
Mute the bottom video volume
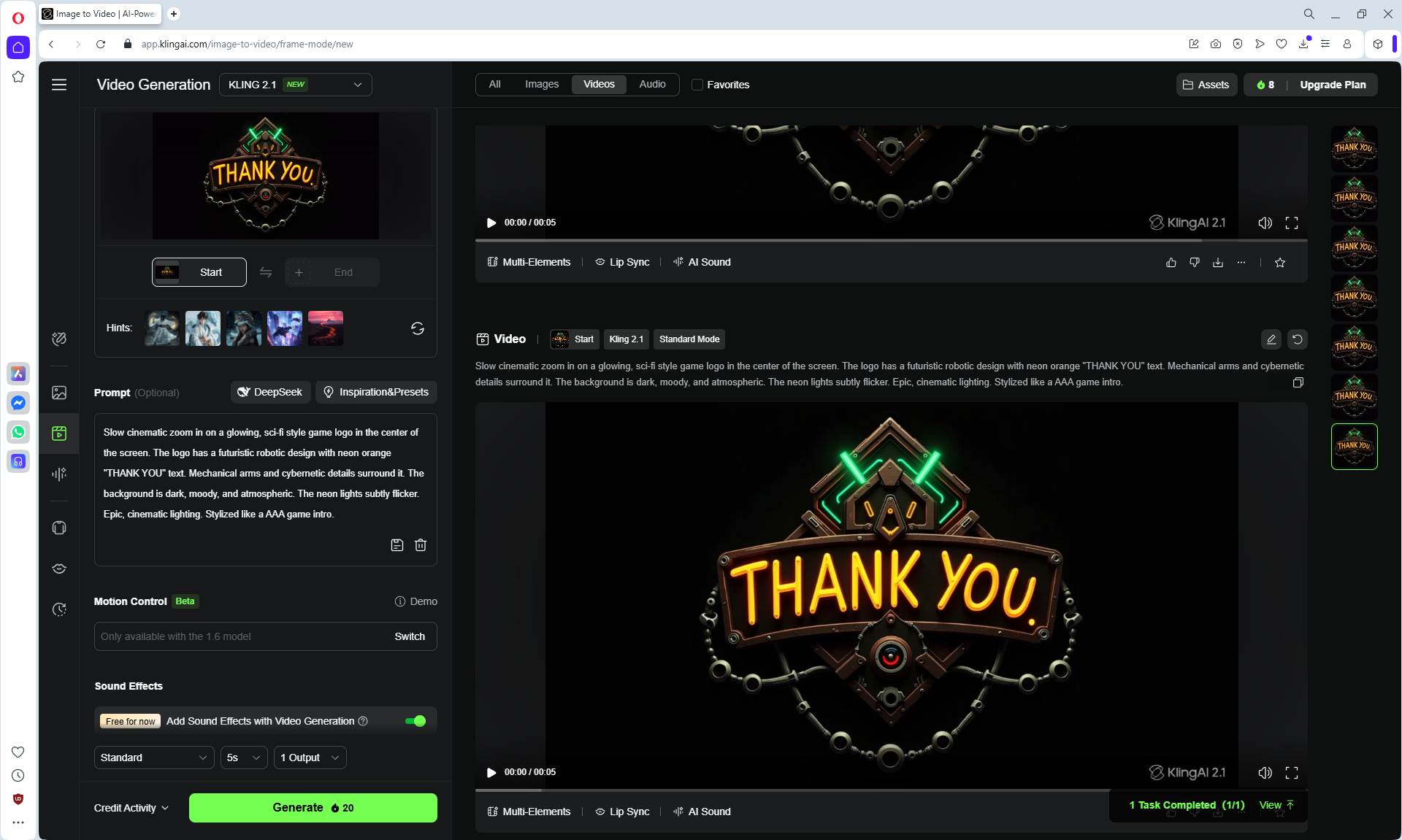coord(1265,772)
